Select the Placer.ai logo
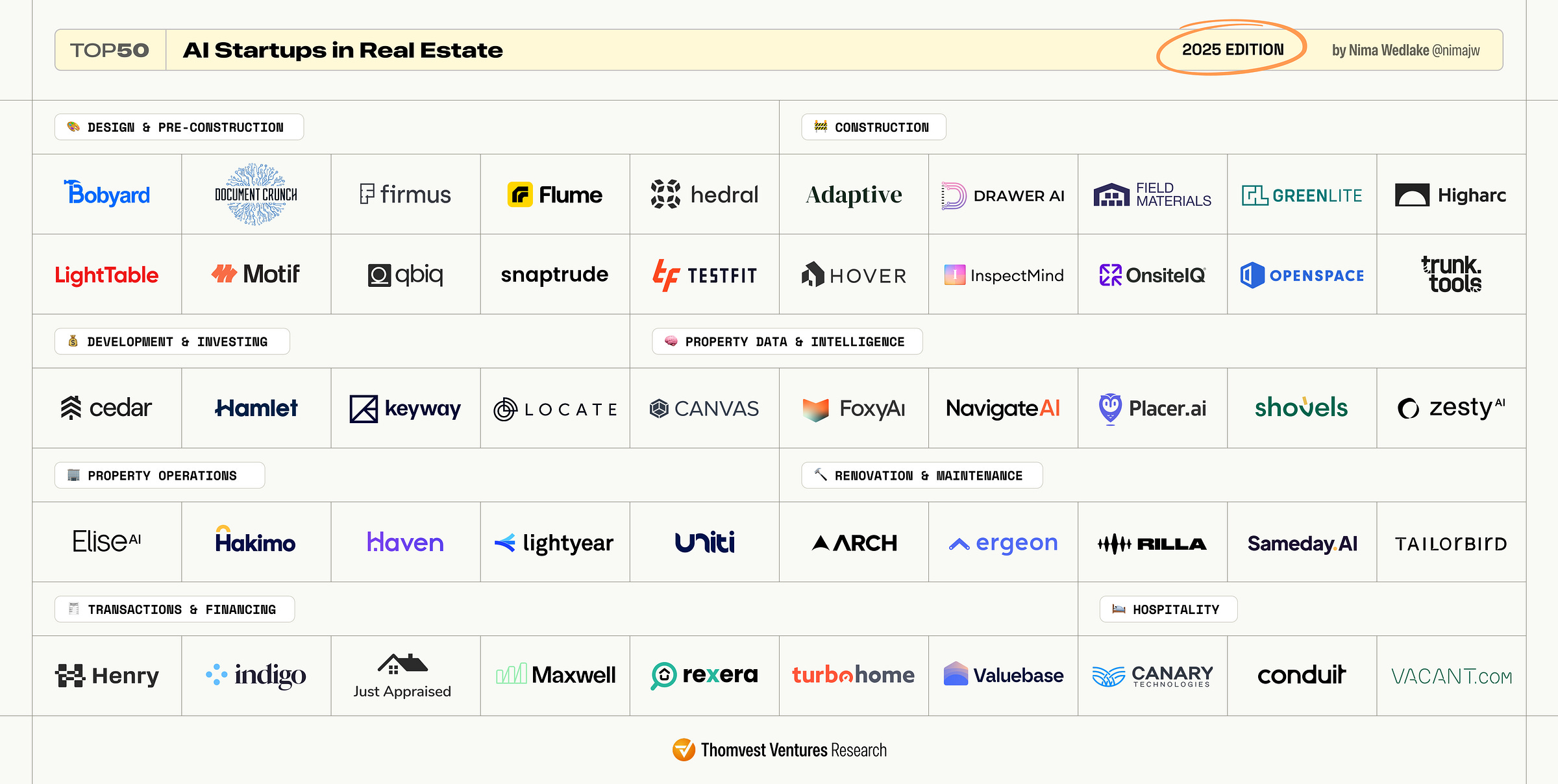1558x784 pixels. [1152, 408]
